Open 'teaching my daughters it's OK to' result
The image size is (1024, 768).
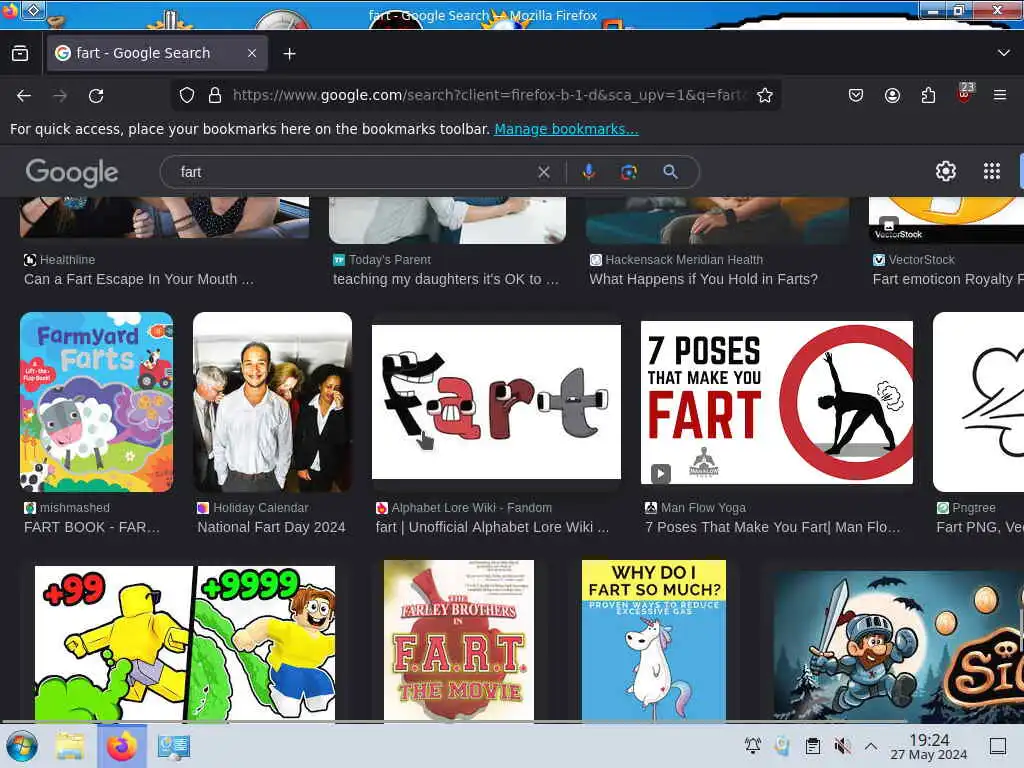(446, 280)
